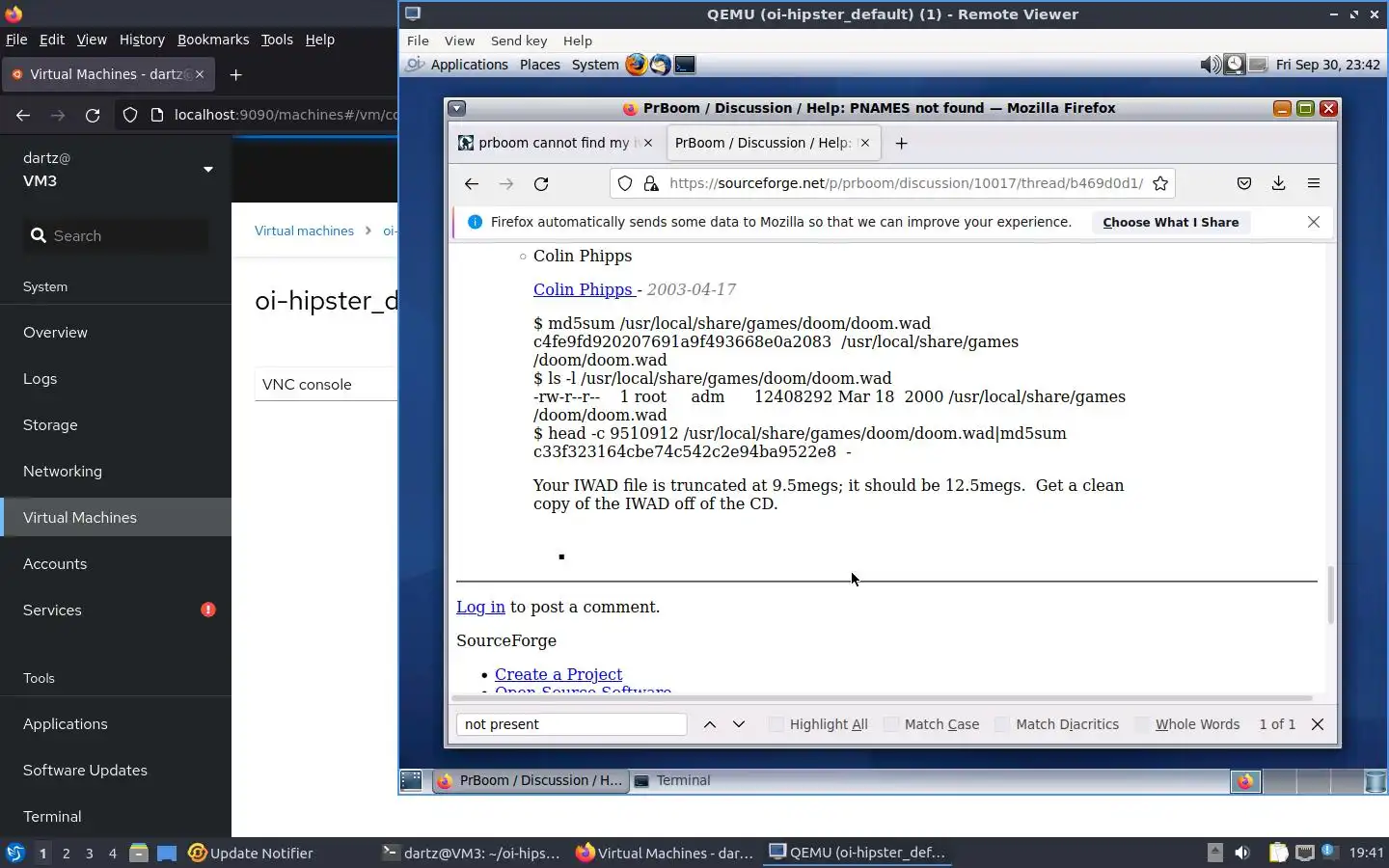1389x868 pixels.
Task: Click the guest trash icon in bottom panel
Action: click(1375, 781)
